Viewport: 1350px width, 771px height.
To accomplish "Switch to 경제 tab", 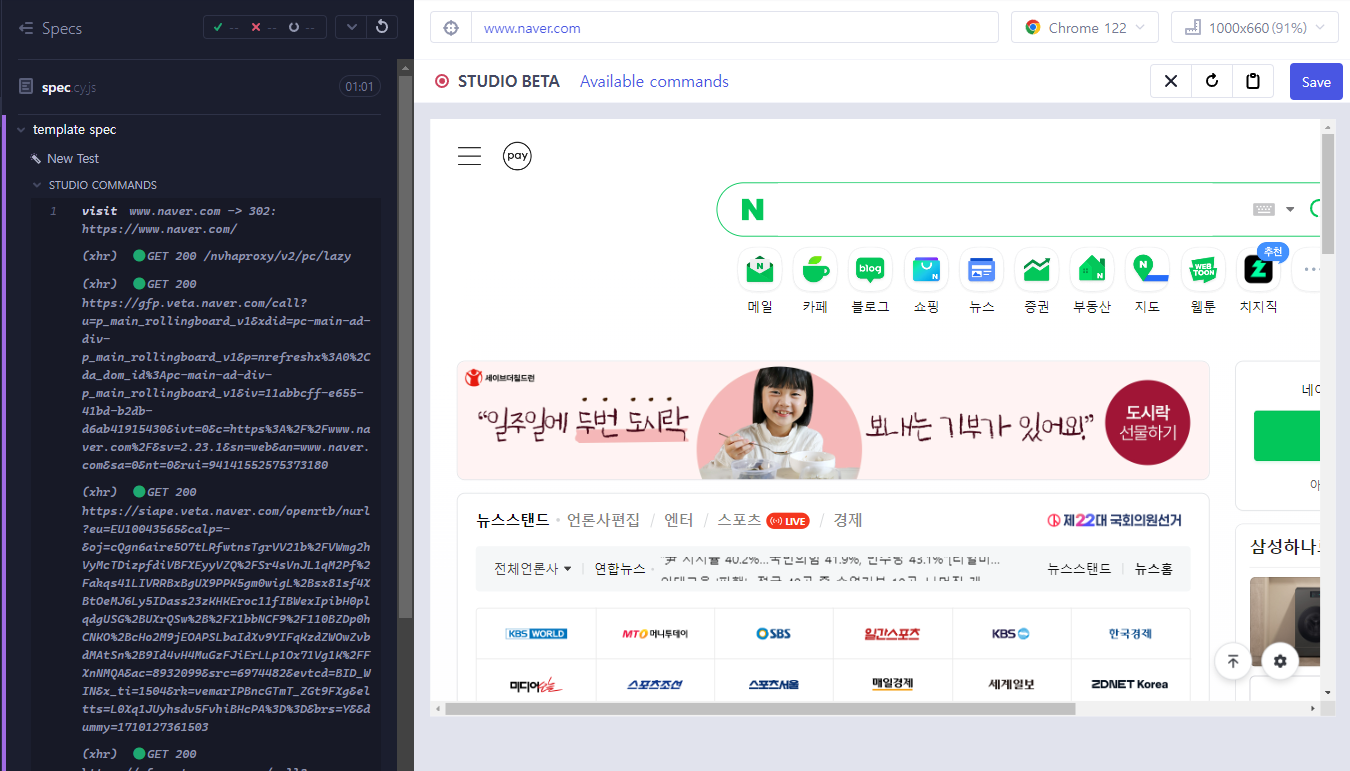I will 848,520.
